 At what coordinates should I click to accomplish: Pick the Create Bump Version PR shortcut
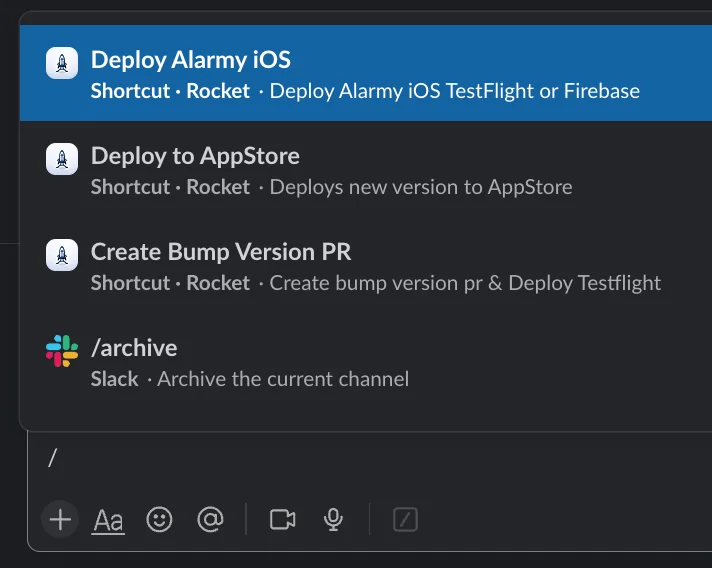tap(366, 265)
